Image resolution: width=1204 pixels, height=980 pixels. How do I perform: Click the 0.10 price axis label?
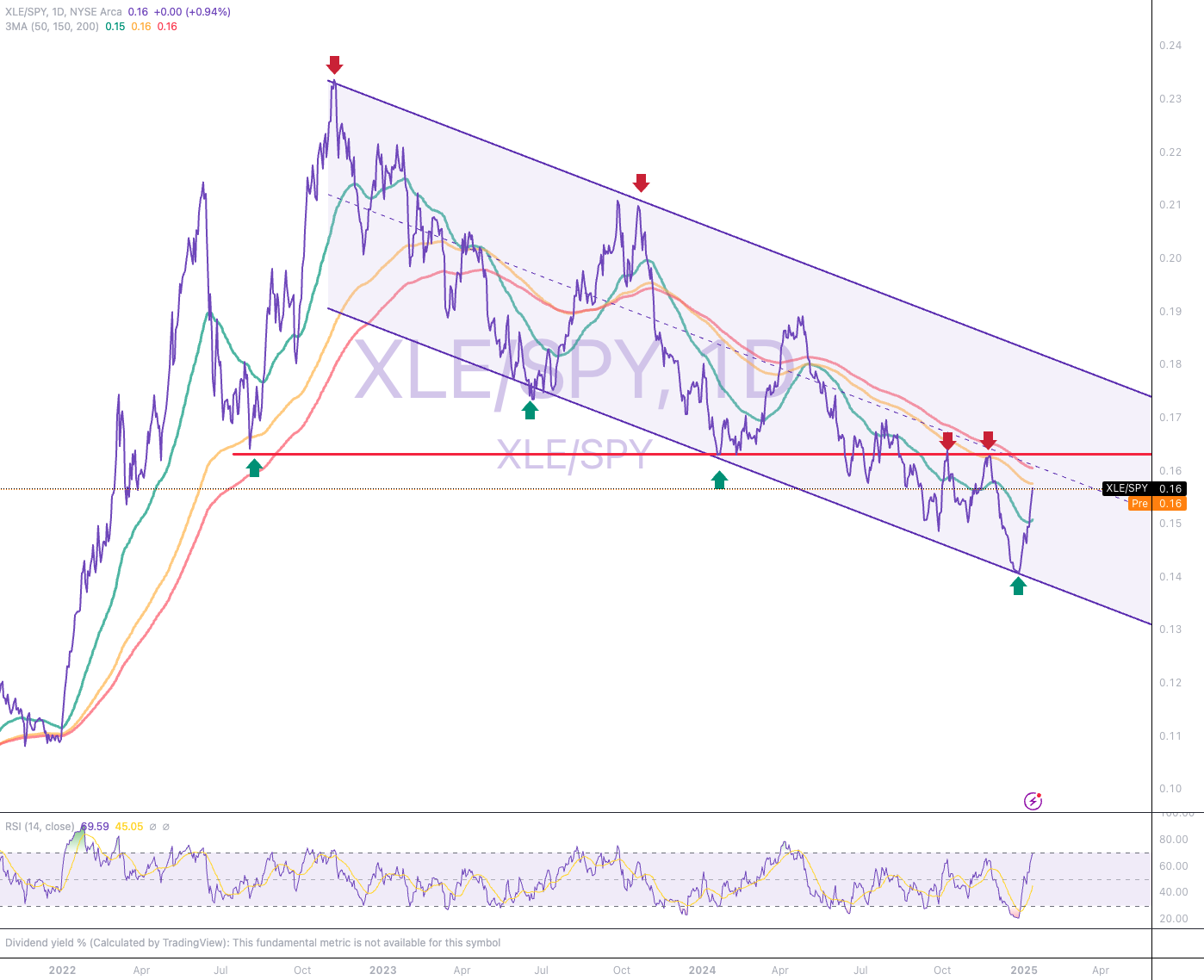tap(1170, 789)
